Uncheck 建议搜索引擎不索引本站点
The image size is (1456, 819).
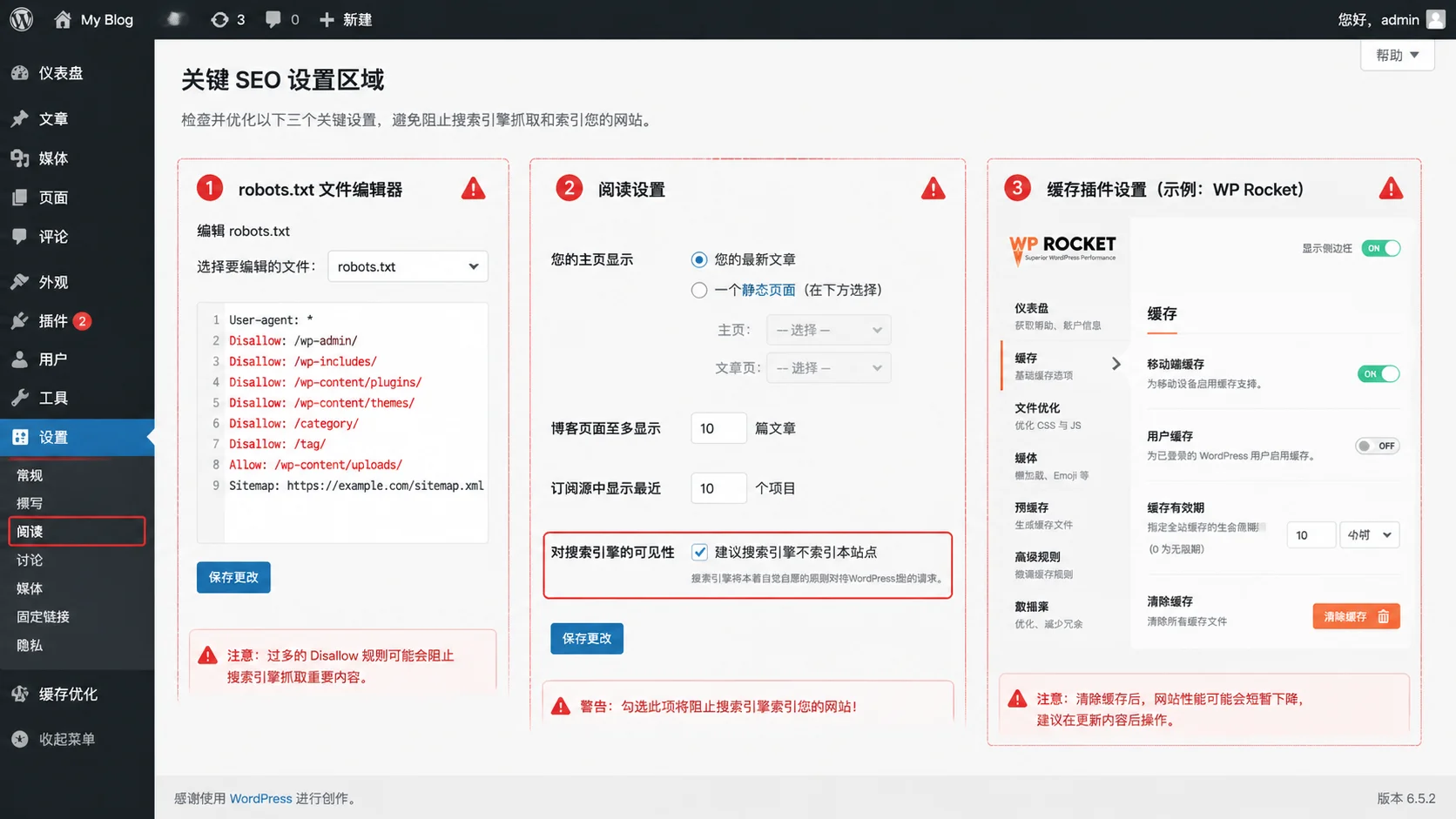700,552
